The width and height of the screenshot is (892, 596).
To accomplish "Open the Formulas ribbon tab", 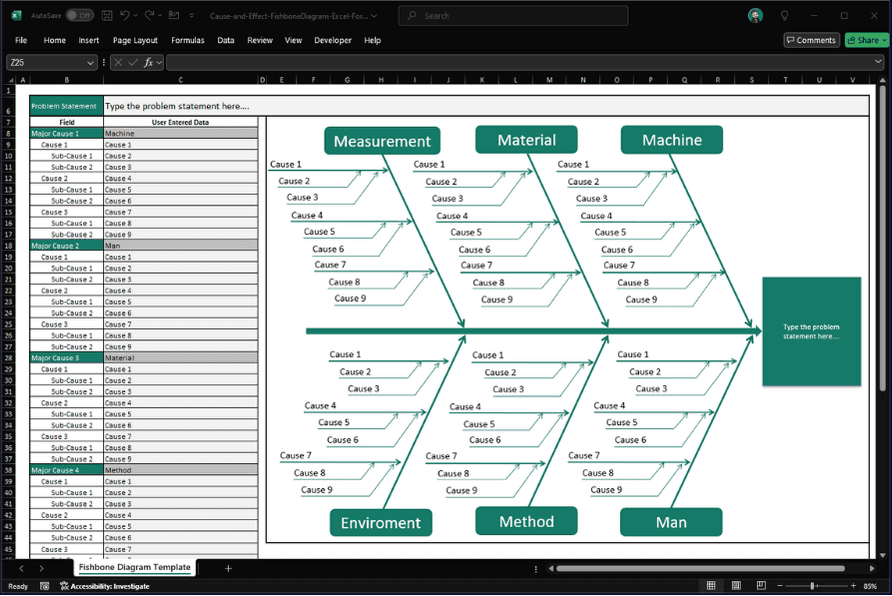I will (x=187, y=40).
